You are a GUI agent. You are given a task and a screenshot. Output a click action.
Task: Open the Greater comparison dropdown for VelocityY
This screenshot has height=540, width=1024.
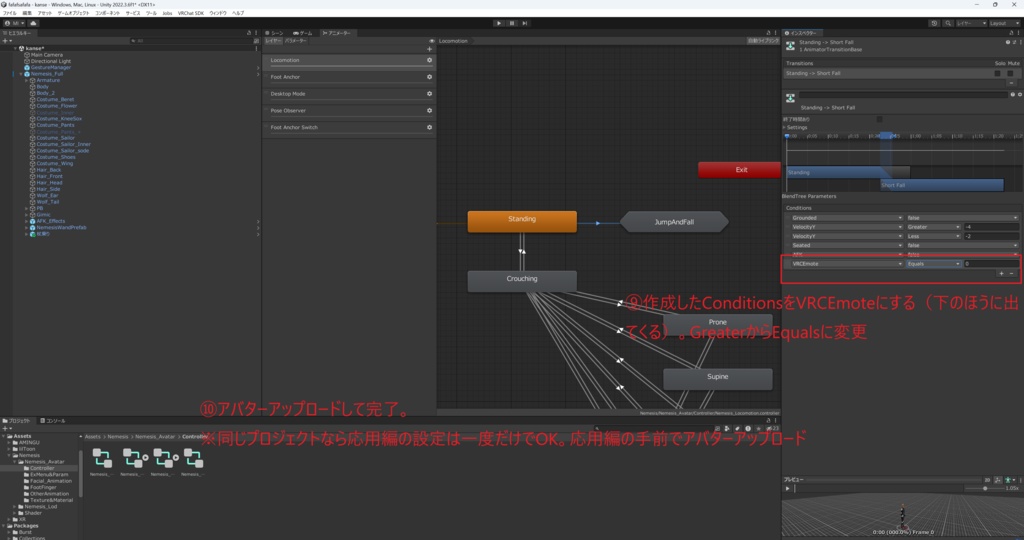pyautogui.click(x=933, y=227)
